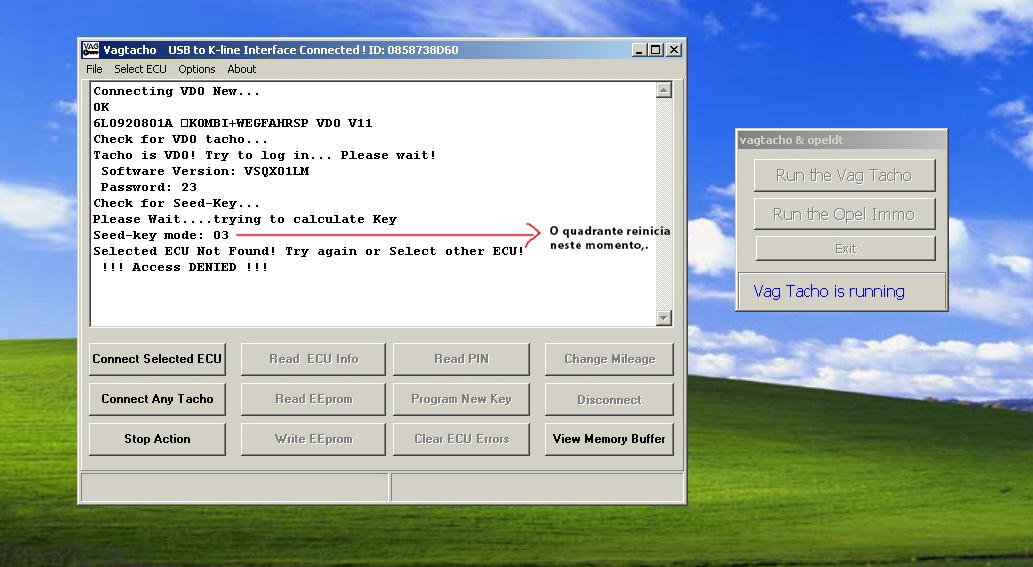Viewport: 1033px width, 567px height.
Task: Click Run the Opel Immo button
Action: [x=844, y=214]
